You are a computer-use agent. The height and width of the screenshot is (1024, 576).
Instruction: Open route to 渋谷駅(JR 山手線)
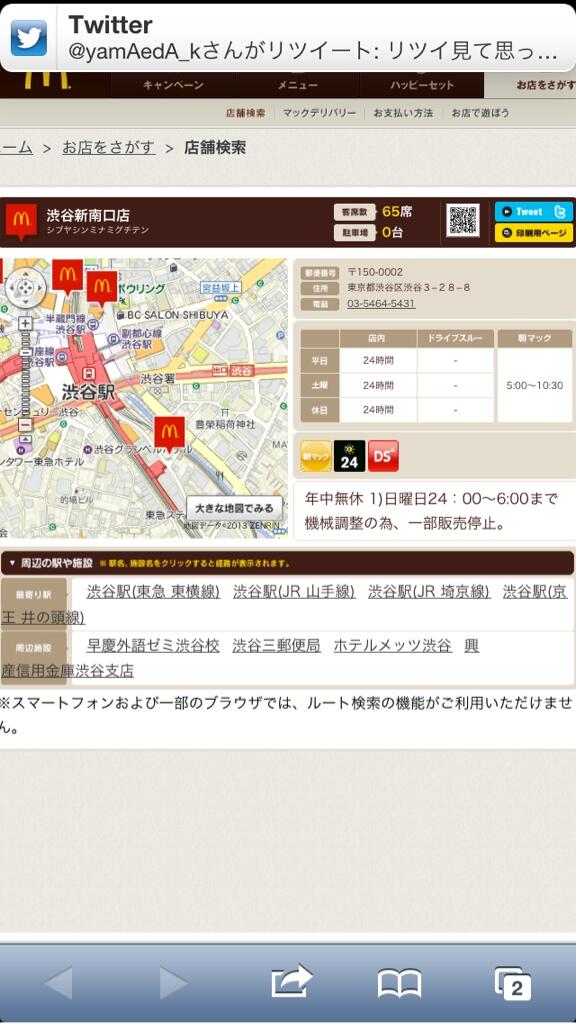click(294, 592)
